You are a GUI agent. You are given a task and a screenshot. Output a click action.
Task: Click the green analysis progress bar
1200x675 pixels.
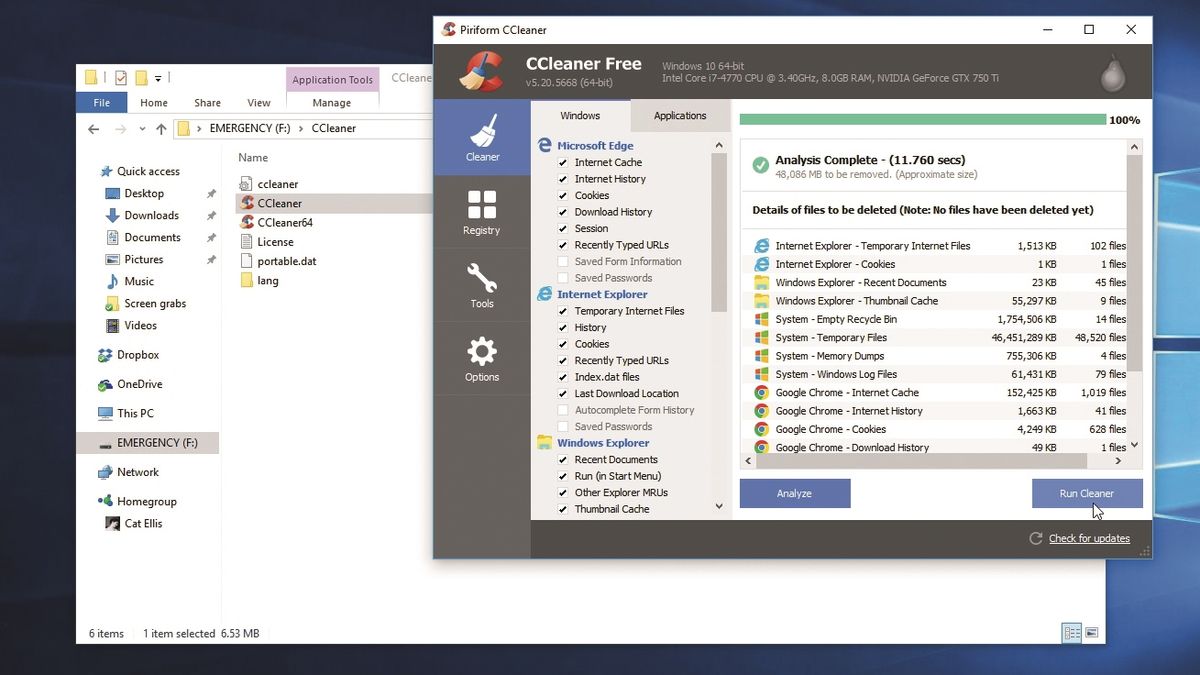click(920, 118)
